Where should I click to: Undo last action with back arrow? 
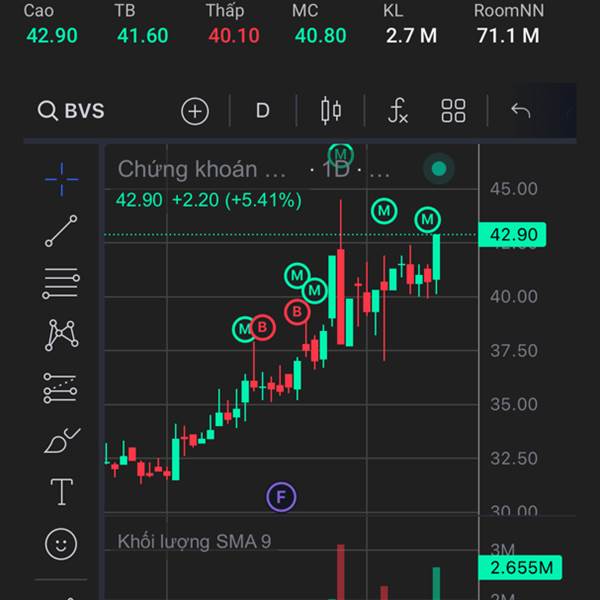521,111
